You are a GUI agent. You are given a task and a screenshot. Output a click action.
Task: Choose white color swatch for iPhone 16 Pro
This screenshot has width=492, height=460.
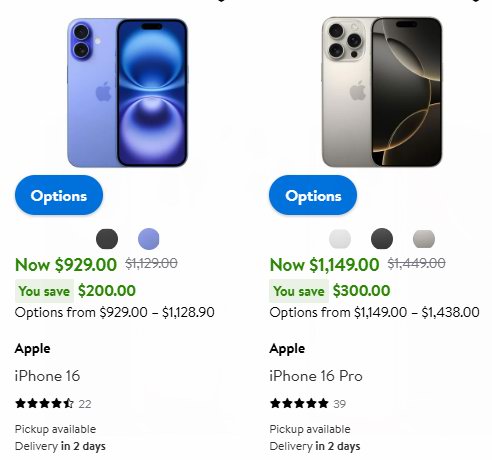[340, 239]
